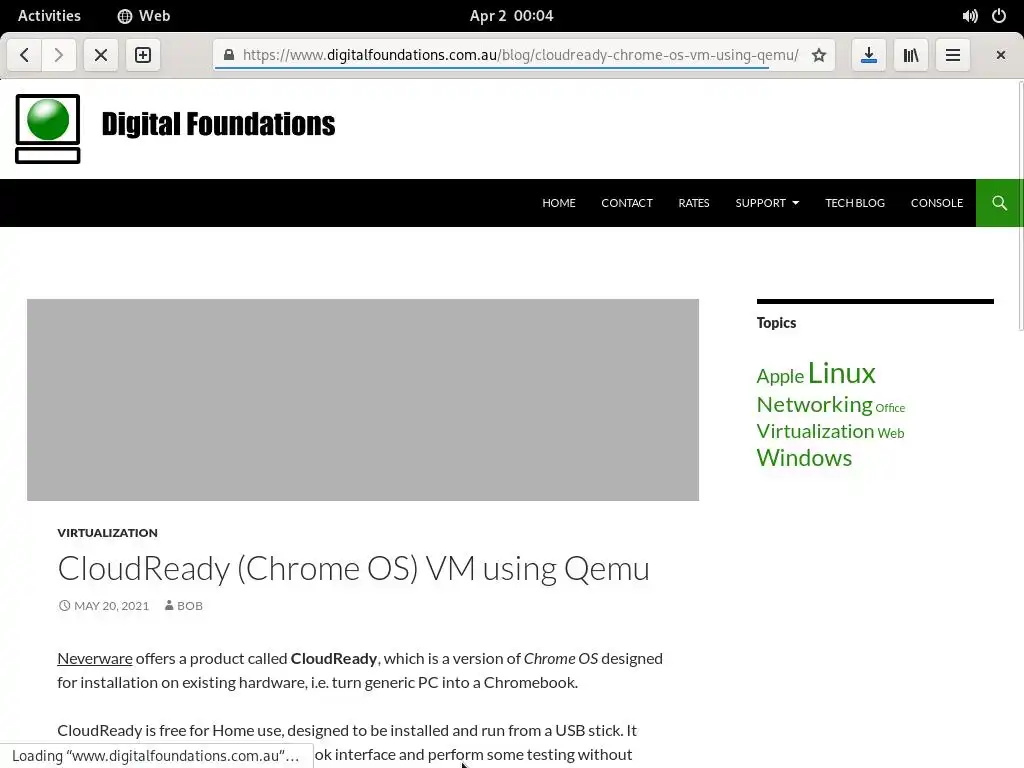Image resolution: width=1024 pixels, height=768 pixels.
Task: Bookmark this page with the star
Action: pyautogui.click(x=818, y=55)
